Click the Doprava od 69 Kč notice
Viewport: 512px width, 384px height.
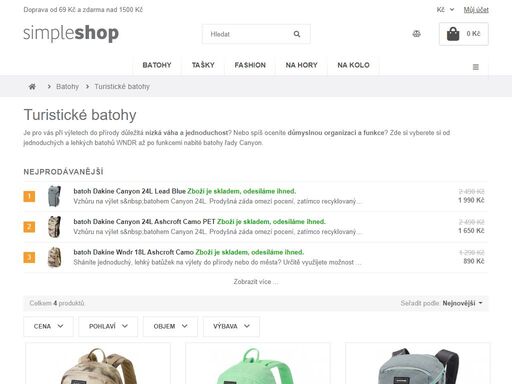click(83, 10)
